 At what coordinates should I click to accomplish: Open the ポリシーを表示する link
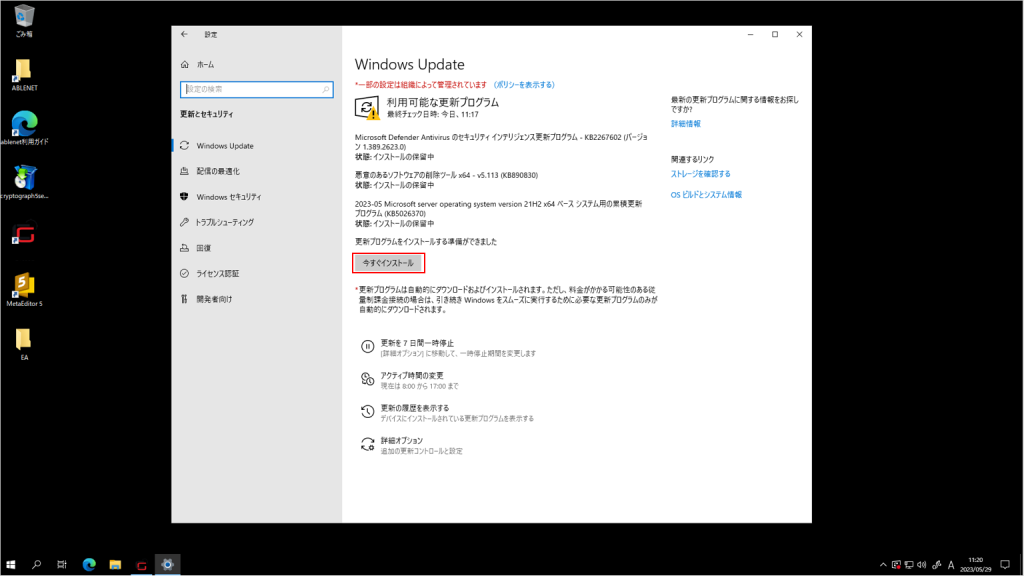point(524,85)
